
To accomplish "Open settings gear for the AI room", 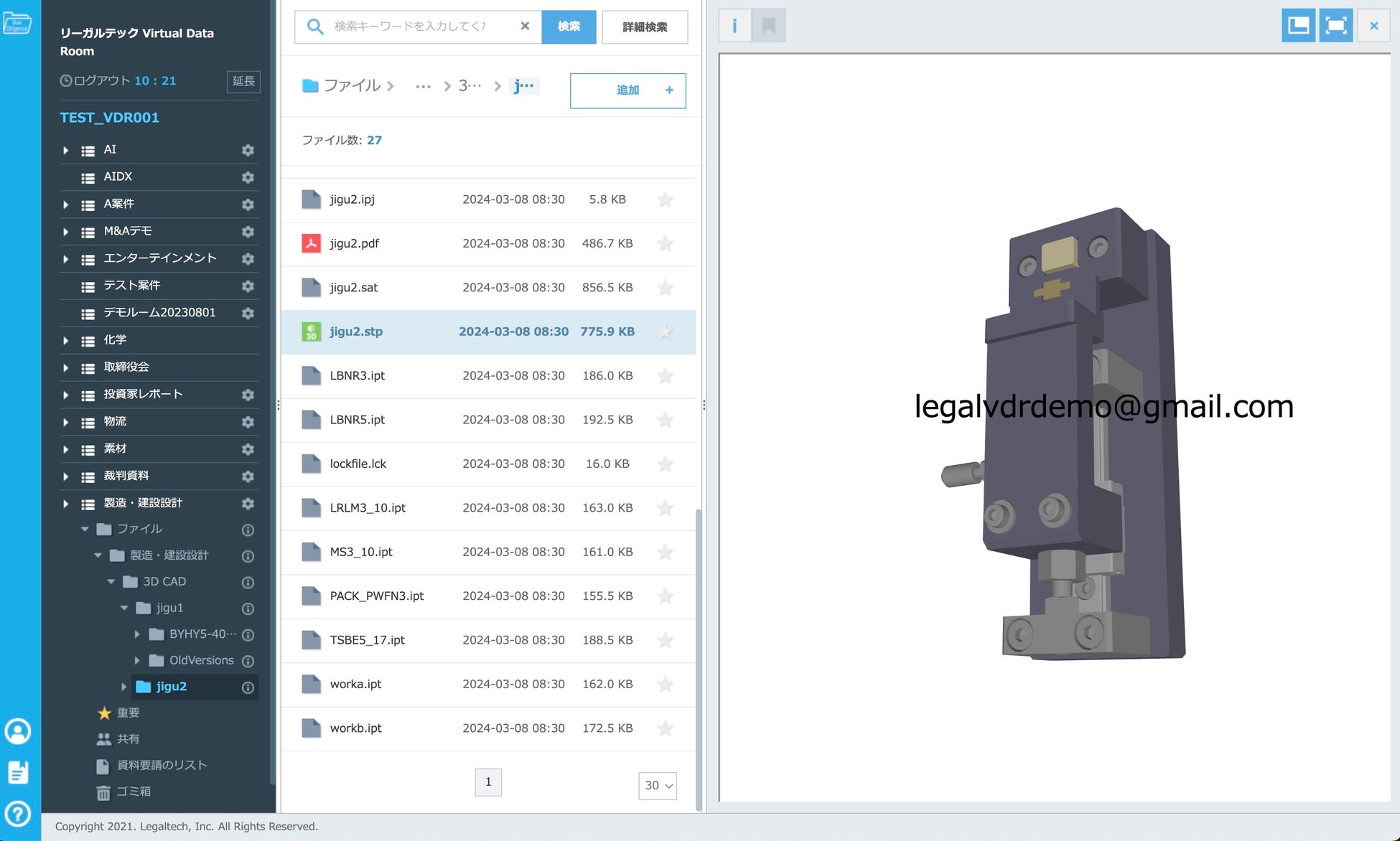I will pos(248,150).
